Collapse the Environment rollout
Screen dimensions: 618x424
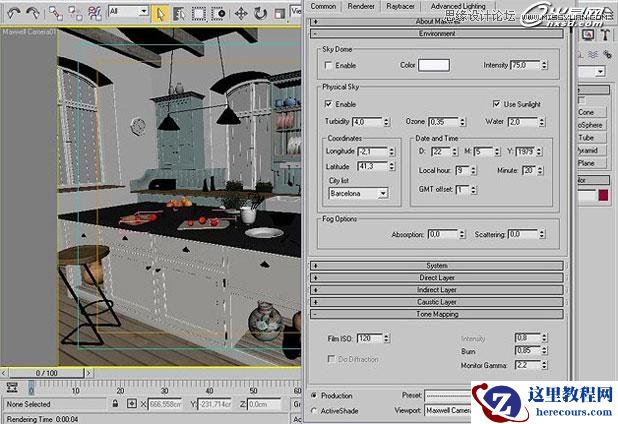[x=437, y=33]
